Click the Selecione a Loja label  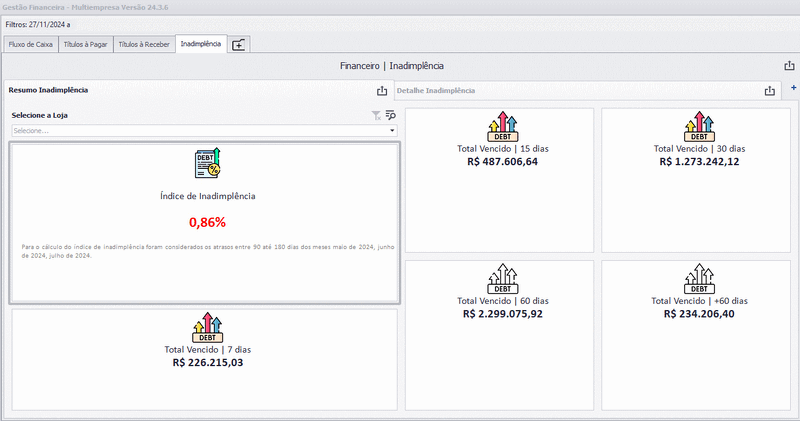coord(39,115)
